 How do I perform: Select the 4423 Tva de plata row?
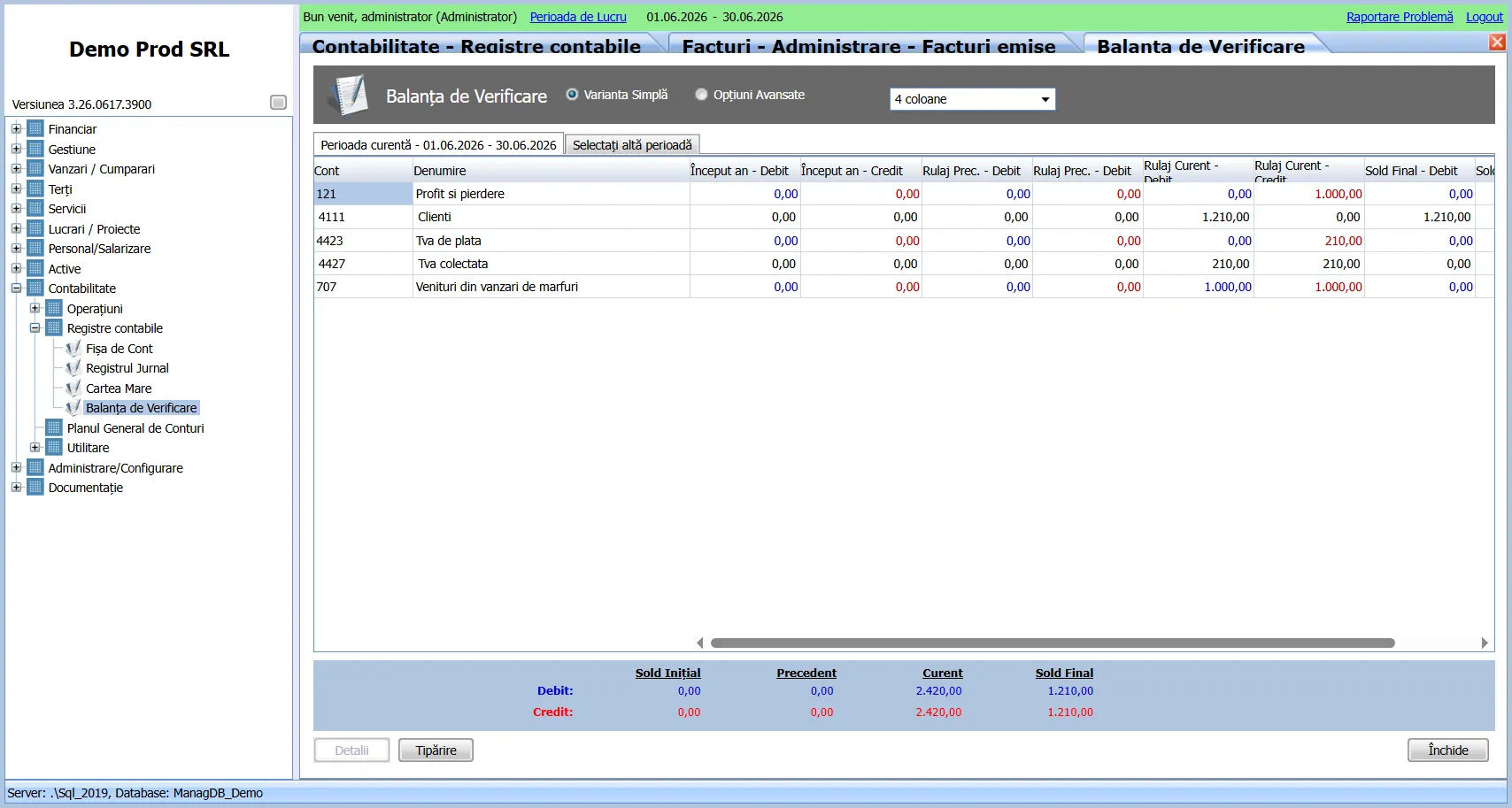(904, 241)
